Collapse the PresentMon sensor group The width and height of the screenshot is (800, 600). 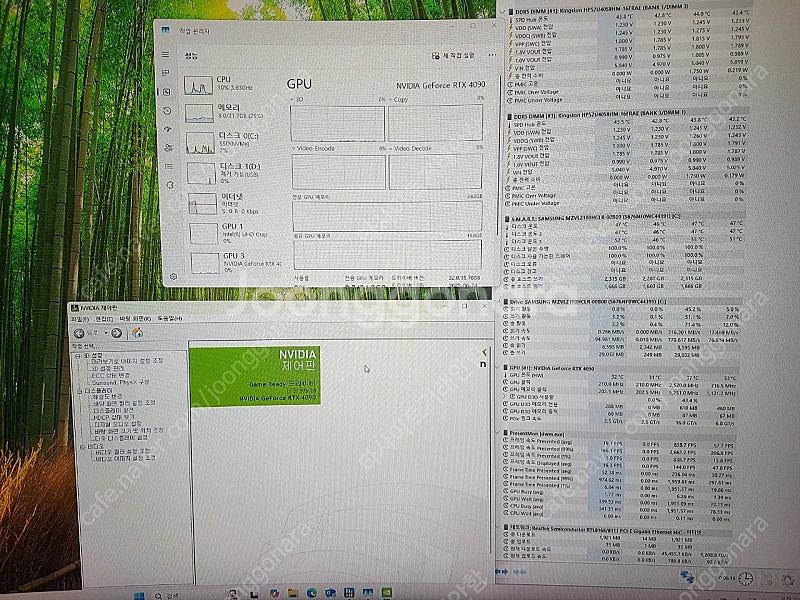498,433
